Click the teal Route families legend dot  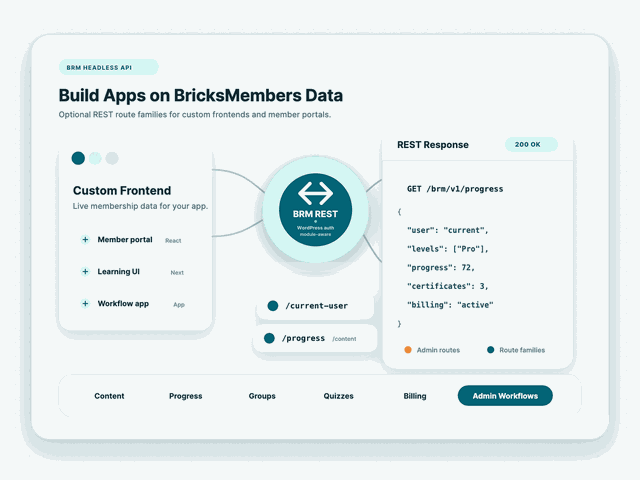(x=491, y=350)
